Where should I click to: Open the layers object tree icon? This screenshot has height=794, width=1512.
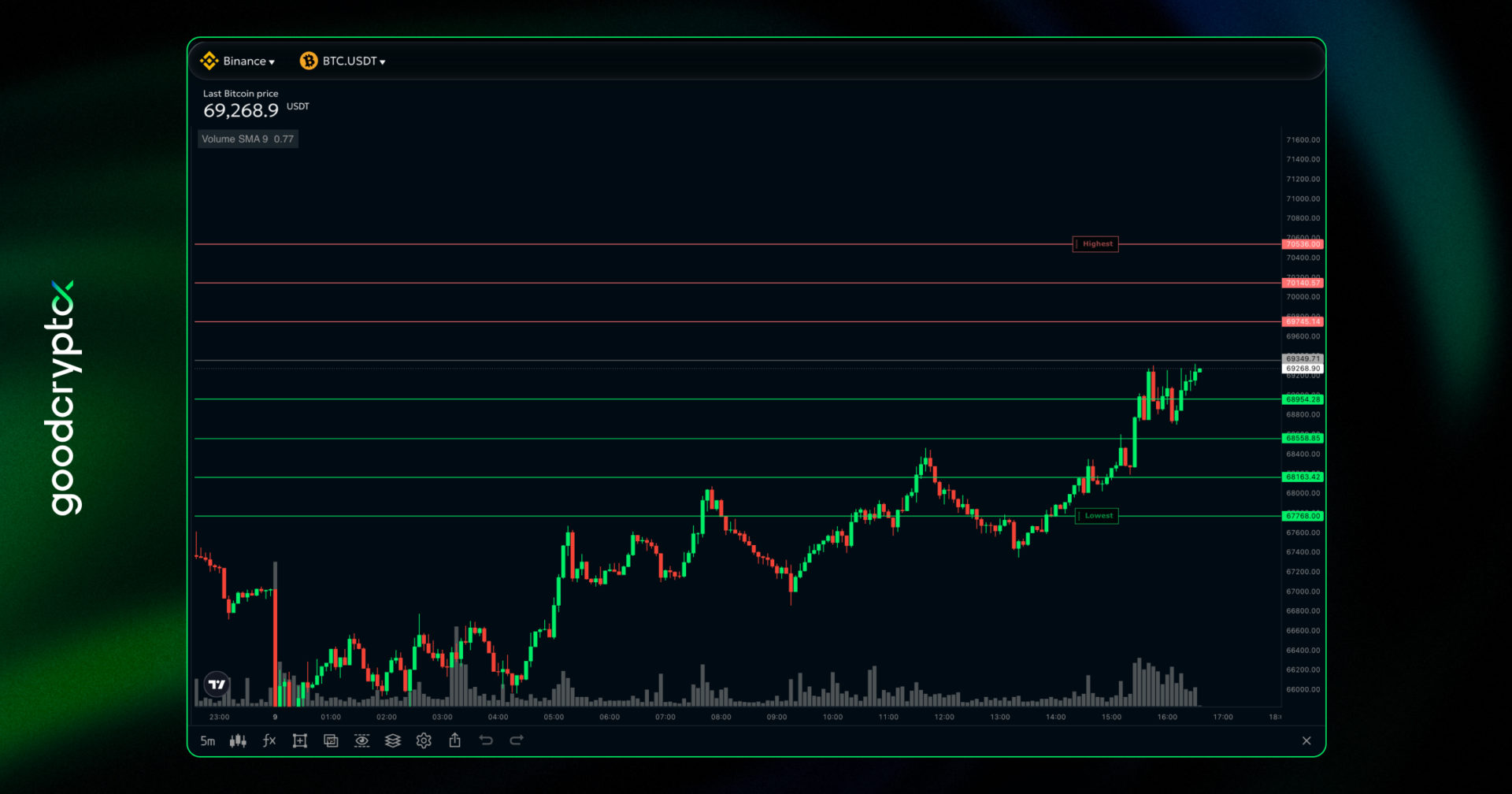pos(393,740)
